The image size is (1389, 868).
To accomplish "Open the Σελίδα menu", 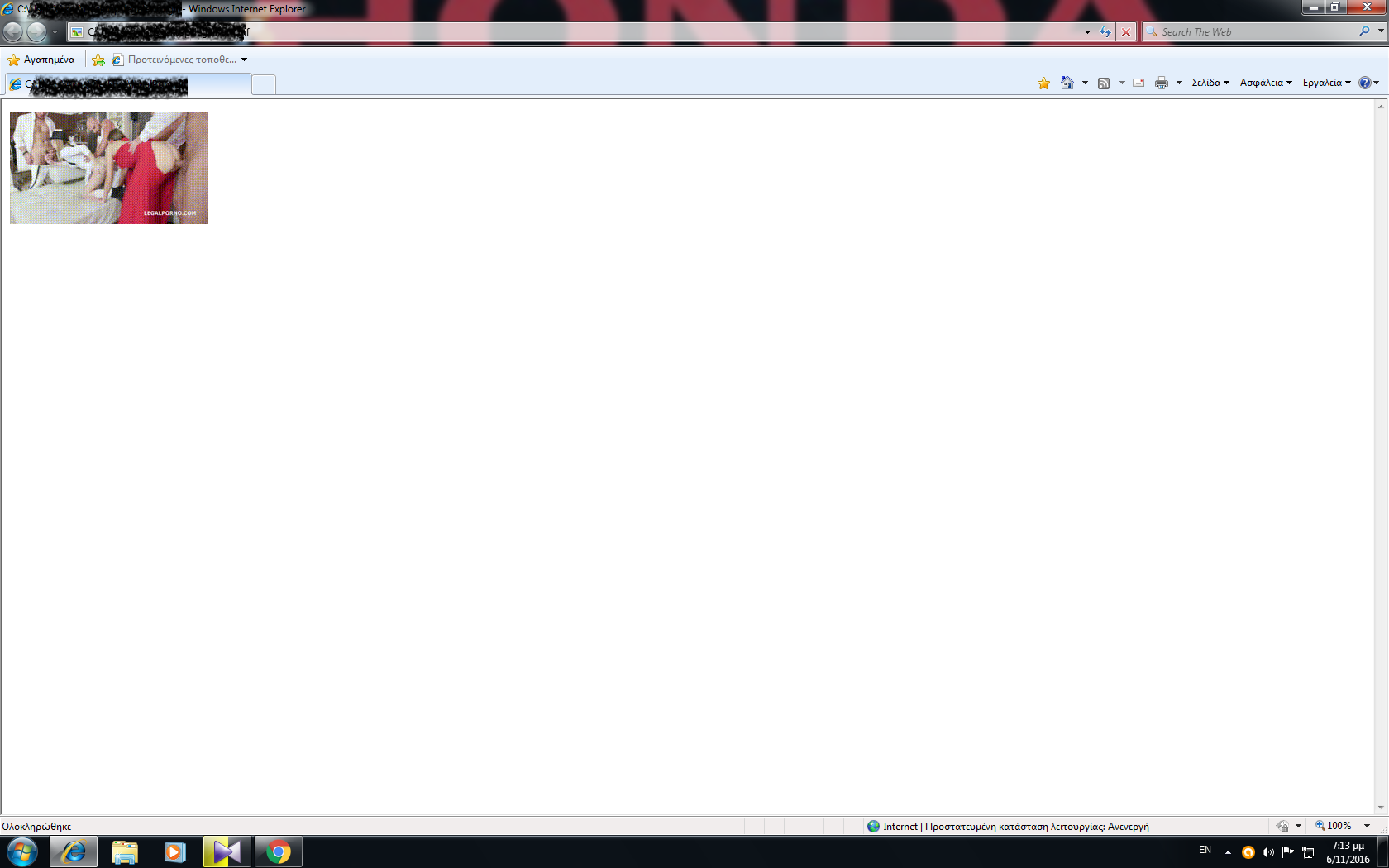I will coord(1210,83).
